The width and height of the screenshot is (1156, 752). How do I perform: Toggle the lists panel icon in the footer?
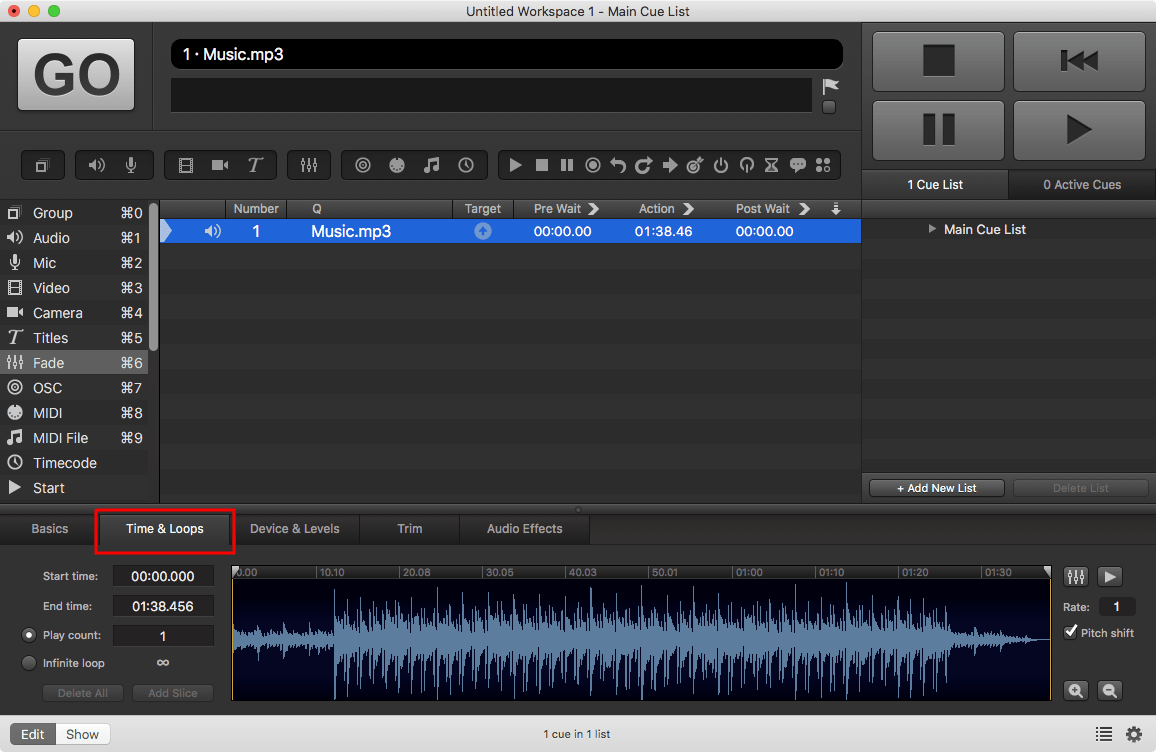click(1104, 734)
